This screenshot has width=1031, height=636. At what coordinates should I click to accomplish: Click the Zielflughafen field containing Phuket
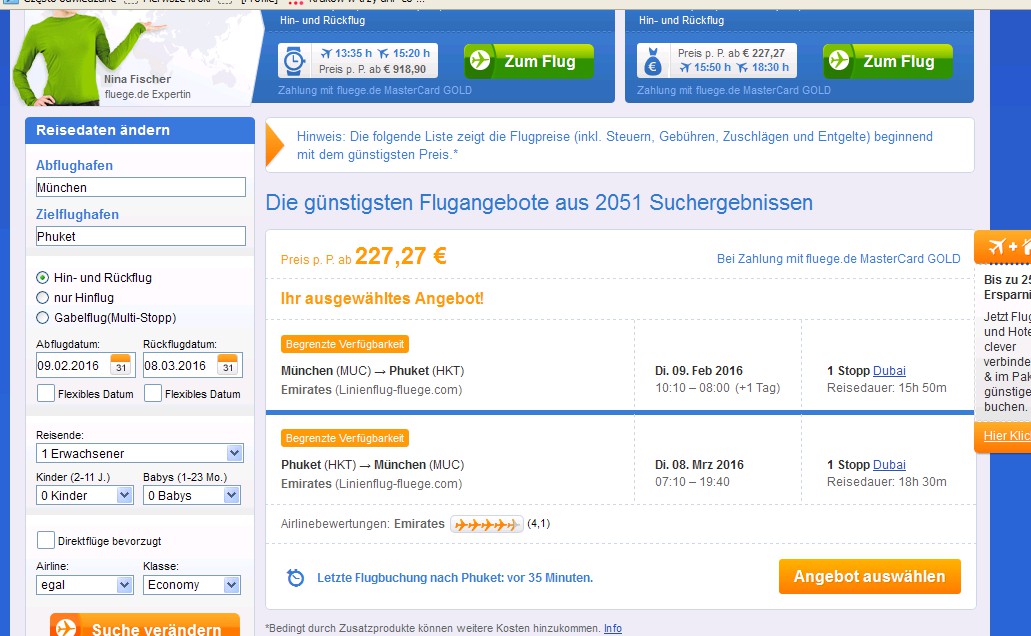point(141,236)
